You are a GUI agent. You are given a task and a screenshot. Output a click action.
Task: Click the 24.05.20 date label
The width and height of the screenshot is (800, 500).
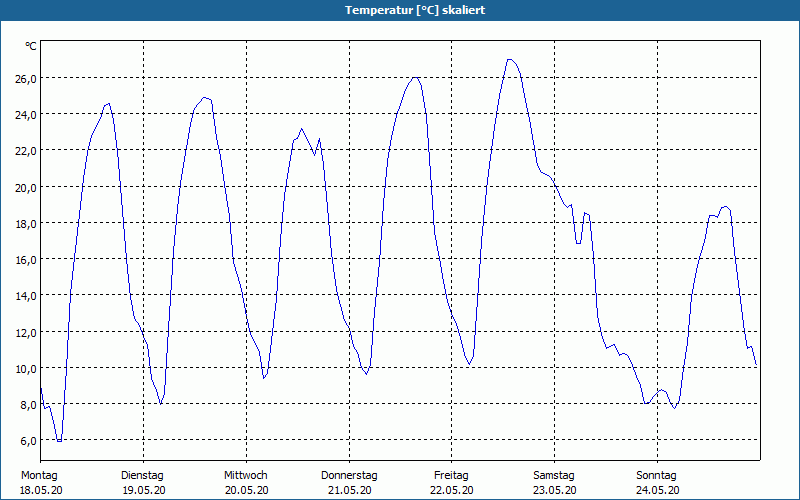click(658, 490)
